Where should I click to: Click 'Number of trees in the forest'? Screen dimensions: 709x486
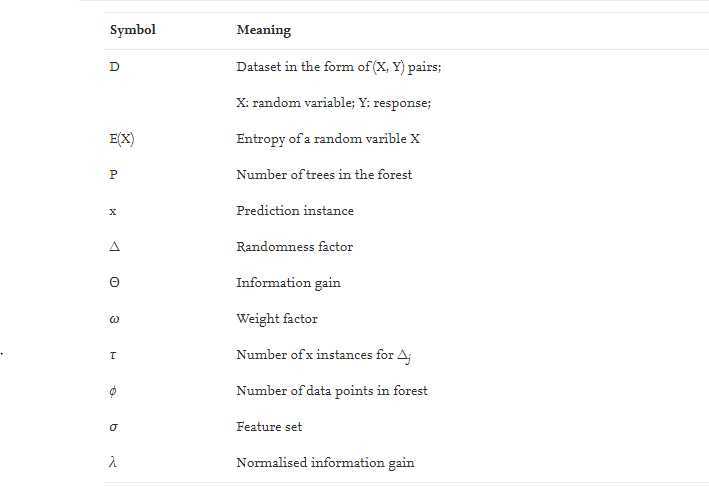click(324, 175)
